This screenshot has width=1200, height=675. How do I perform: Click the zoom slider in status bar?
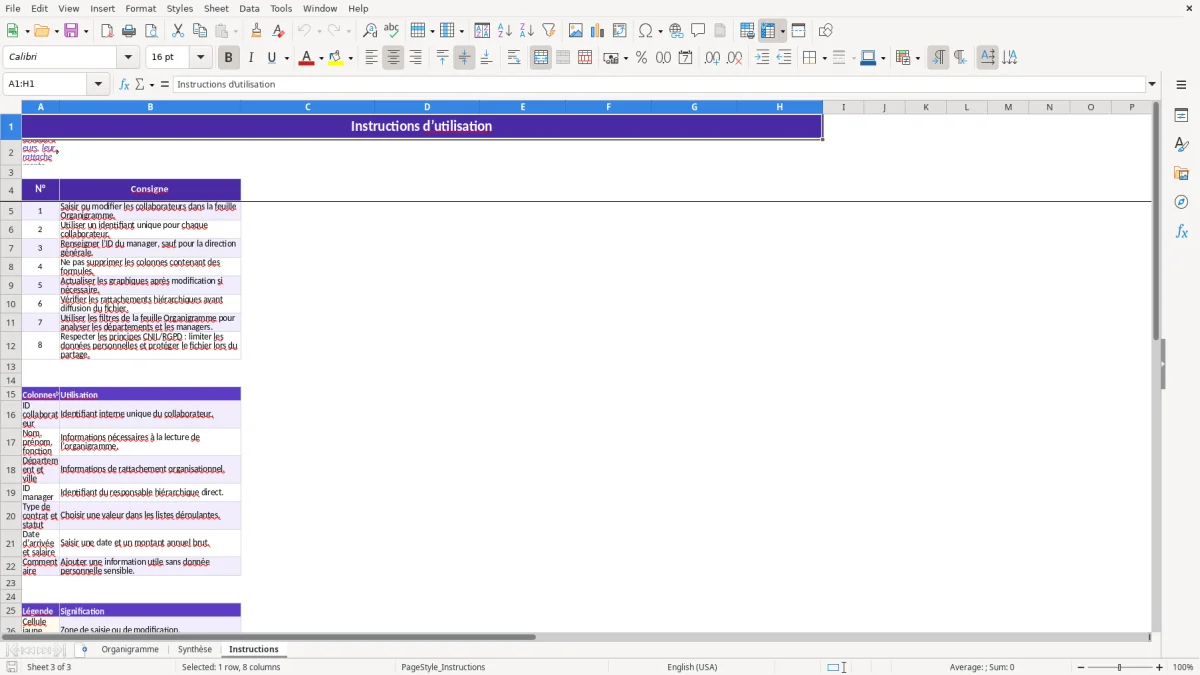1120,667
